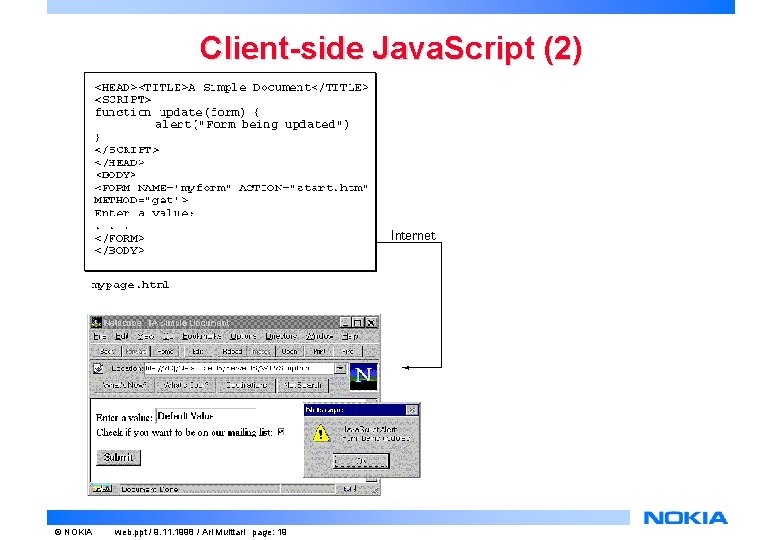Click the page proxy icon beside Location
This screenshot has width=780, height=540.
[98, 368]
